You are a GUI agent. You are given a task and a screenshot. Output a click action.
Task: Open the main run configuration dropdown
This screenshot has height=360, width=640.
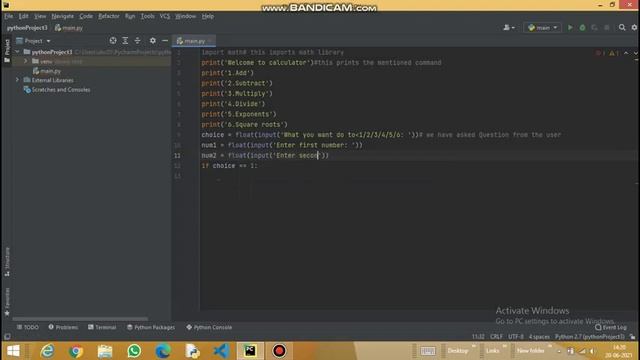[x=542, y=27]
